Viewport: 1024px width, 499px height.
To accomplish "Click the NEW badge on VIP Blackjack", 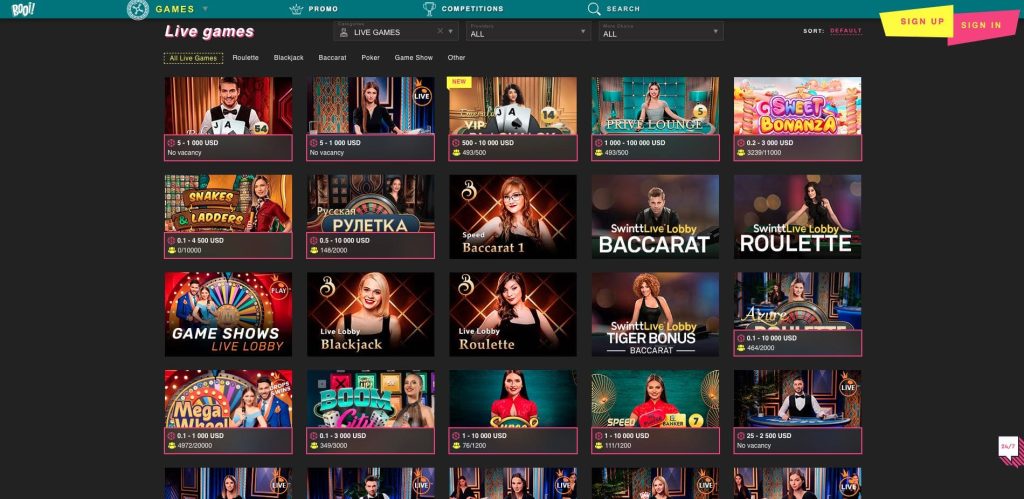I will [x=460, y=82].
